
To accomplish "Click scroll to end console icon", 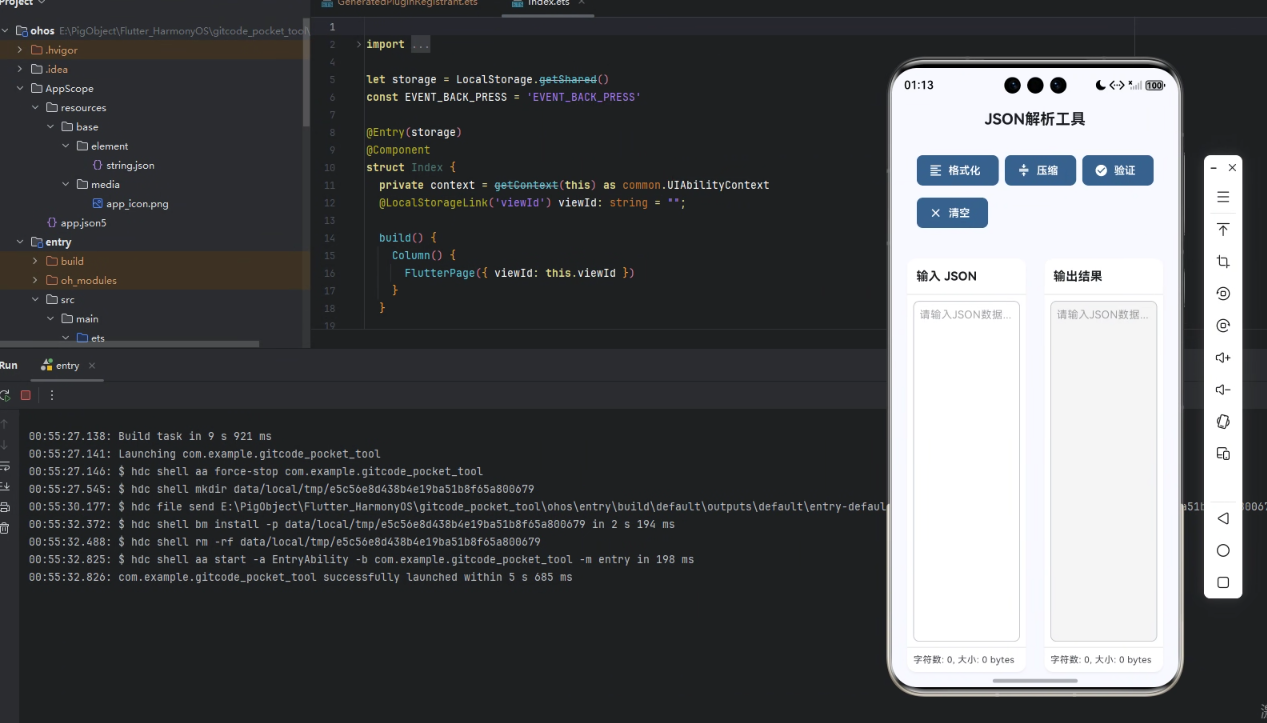I will [5, 486].
